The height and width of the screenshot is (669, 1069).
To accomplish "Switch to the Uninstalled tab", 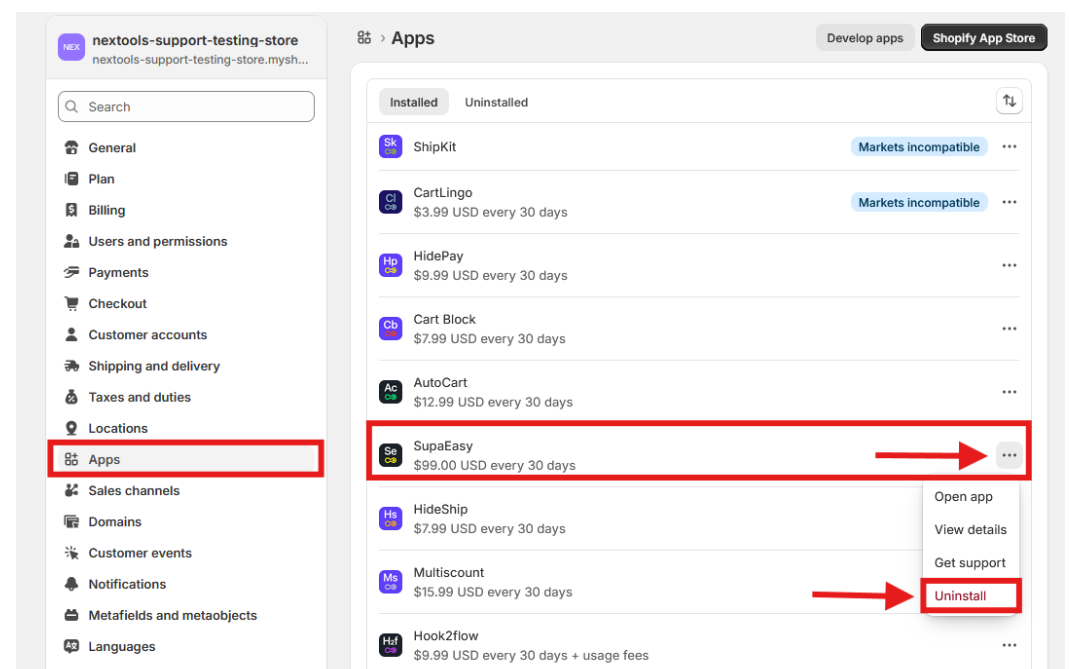I will click(496, 102).
